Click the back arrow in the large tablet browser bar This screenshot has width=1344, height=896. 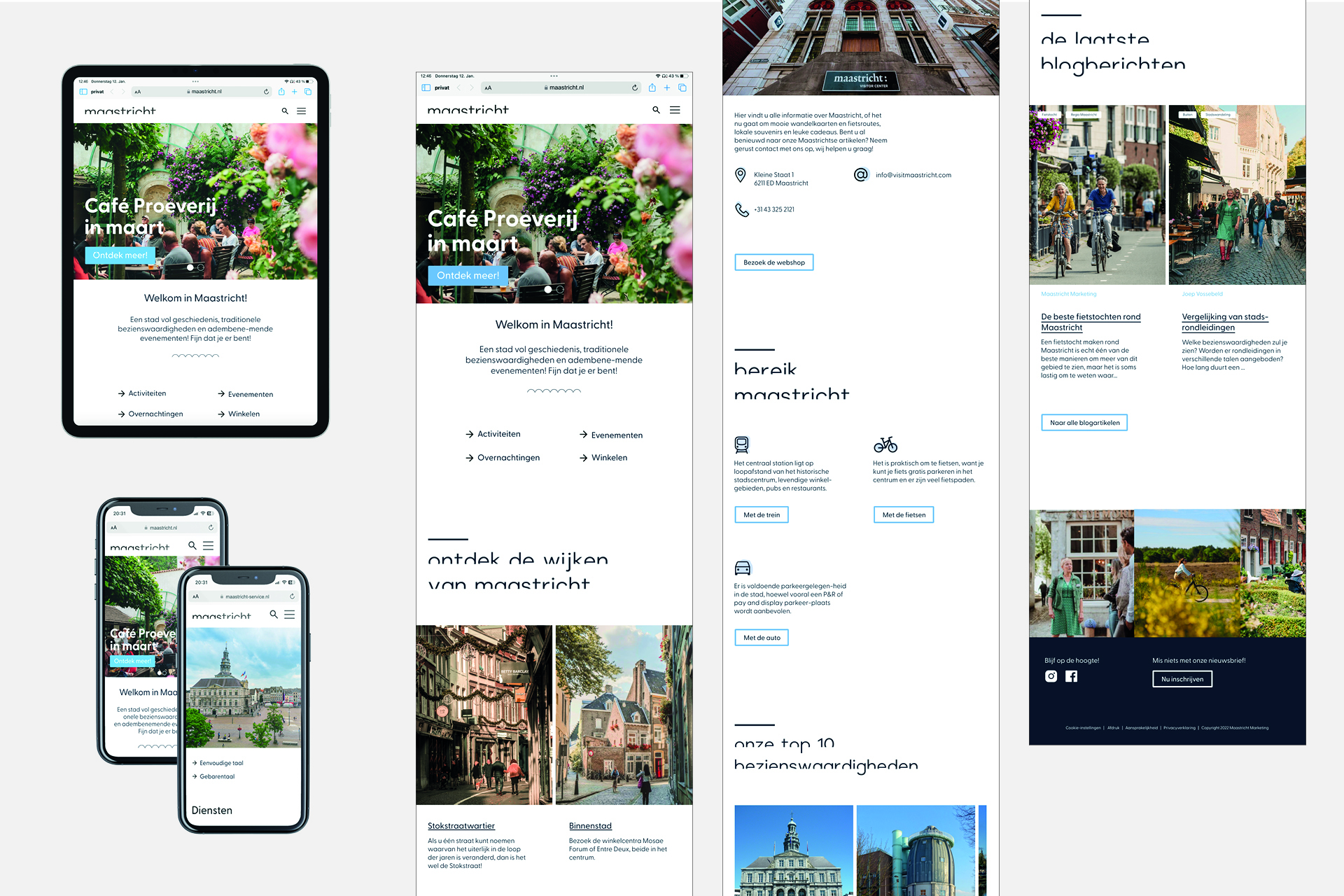459,87
